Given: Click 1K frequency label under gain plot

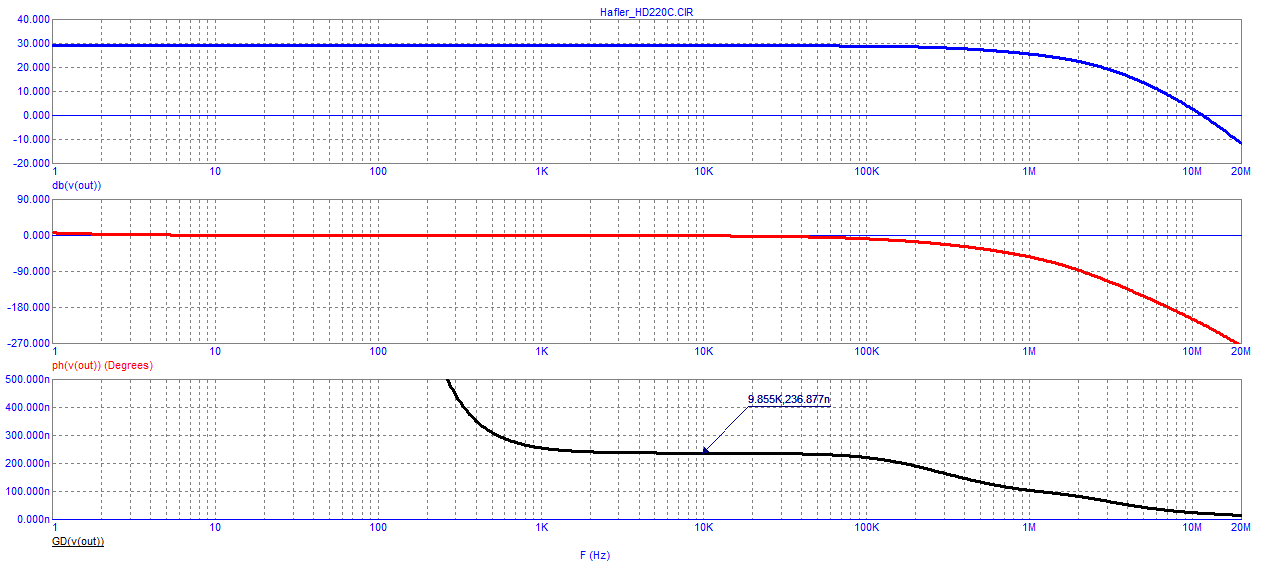Looking at the screenshot, I should point(541,172).
